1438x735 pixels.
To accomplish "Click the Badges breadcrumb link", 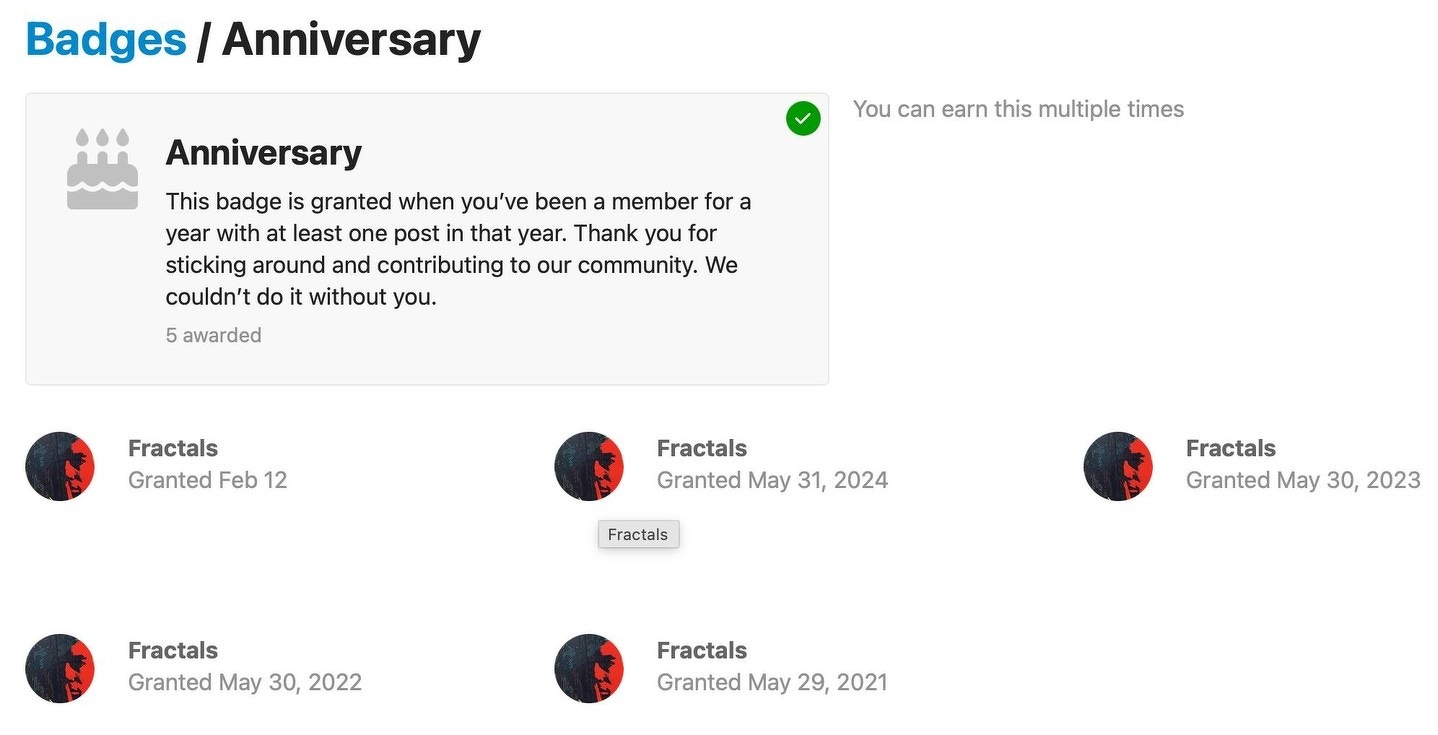I will (x=106, y=40).
